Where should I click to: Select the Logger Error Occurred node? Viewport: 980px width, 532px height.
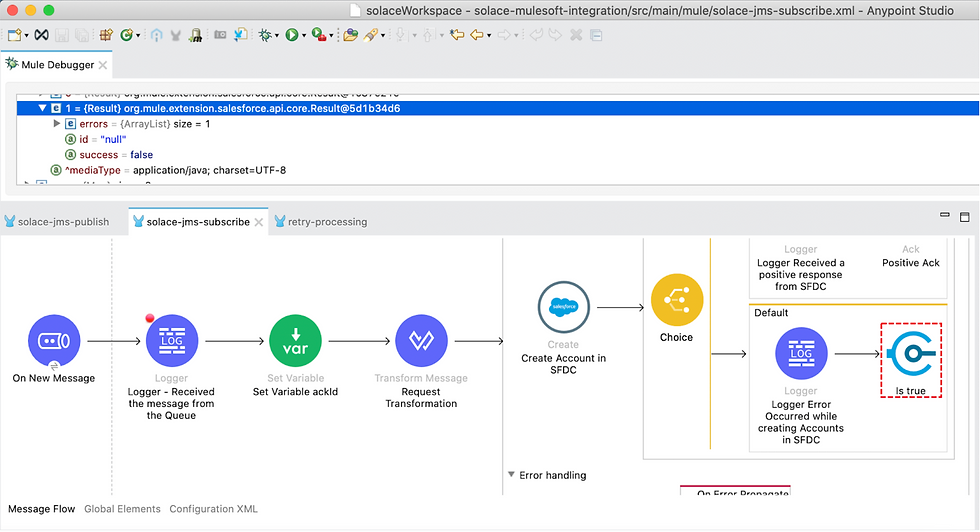click(x=801, y=353)
